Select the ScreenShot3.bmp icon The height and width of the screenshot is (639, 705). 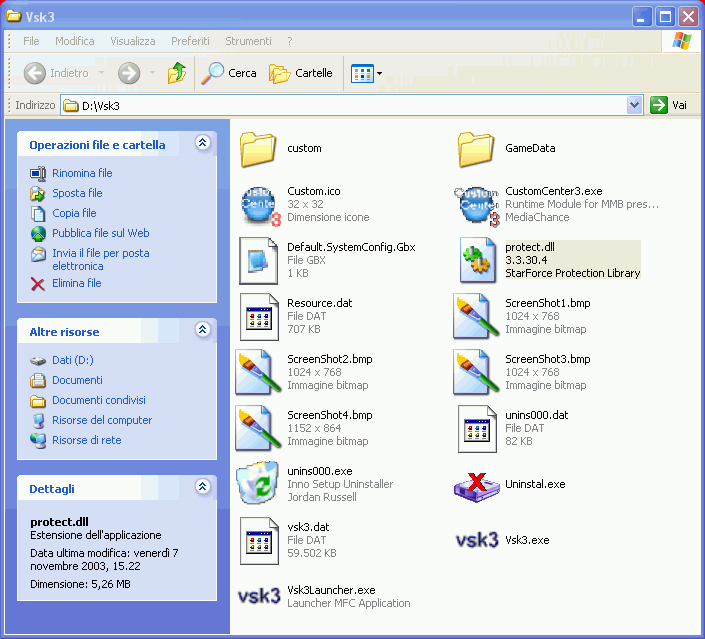point(476,372)
